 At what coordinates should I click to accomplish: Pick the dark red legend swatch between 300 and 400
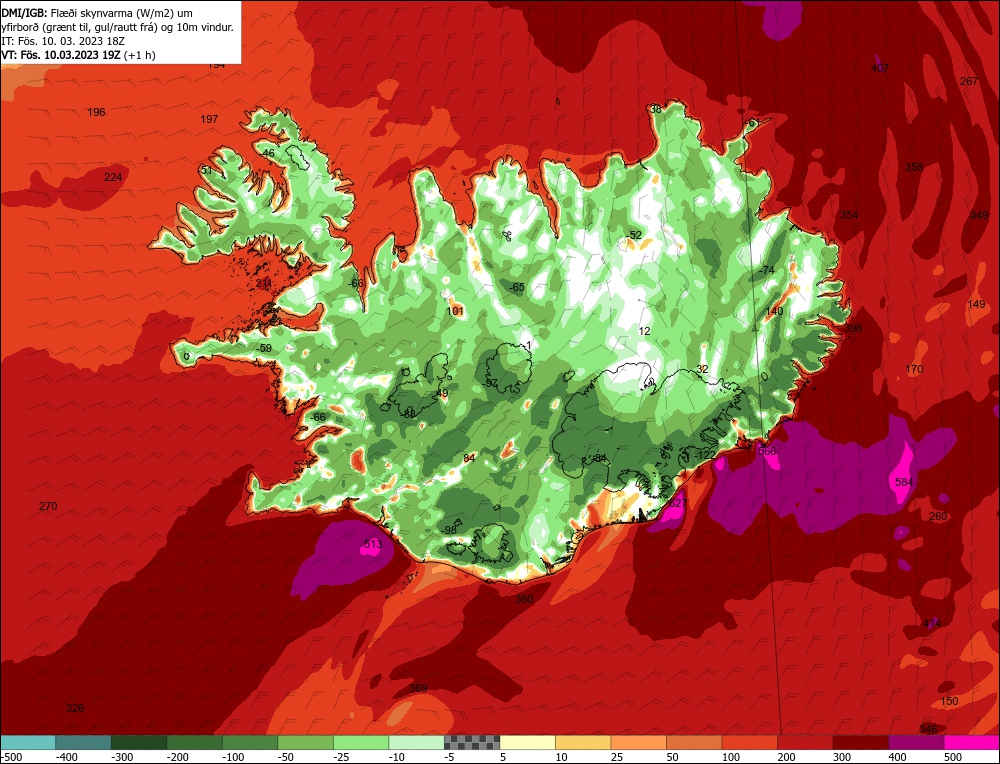coord(860,742)
